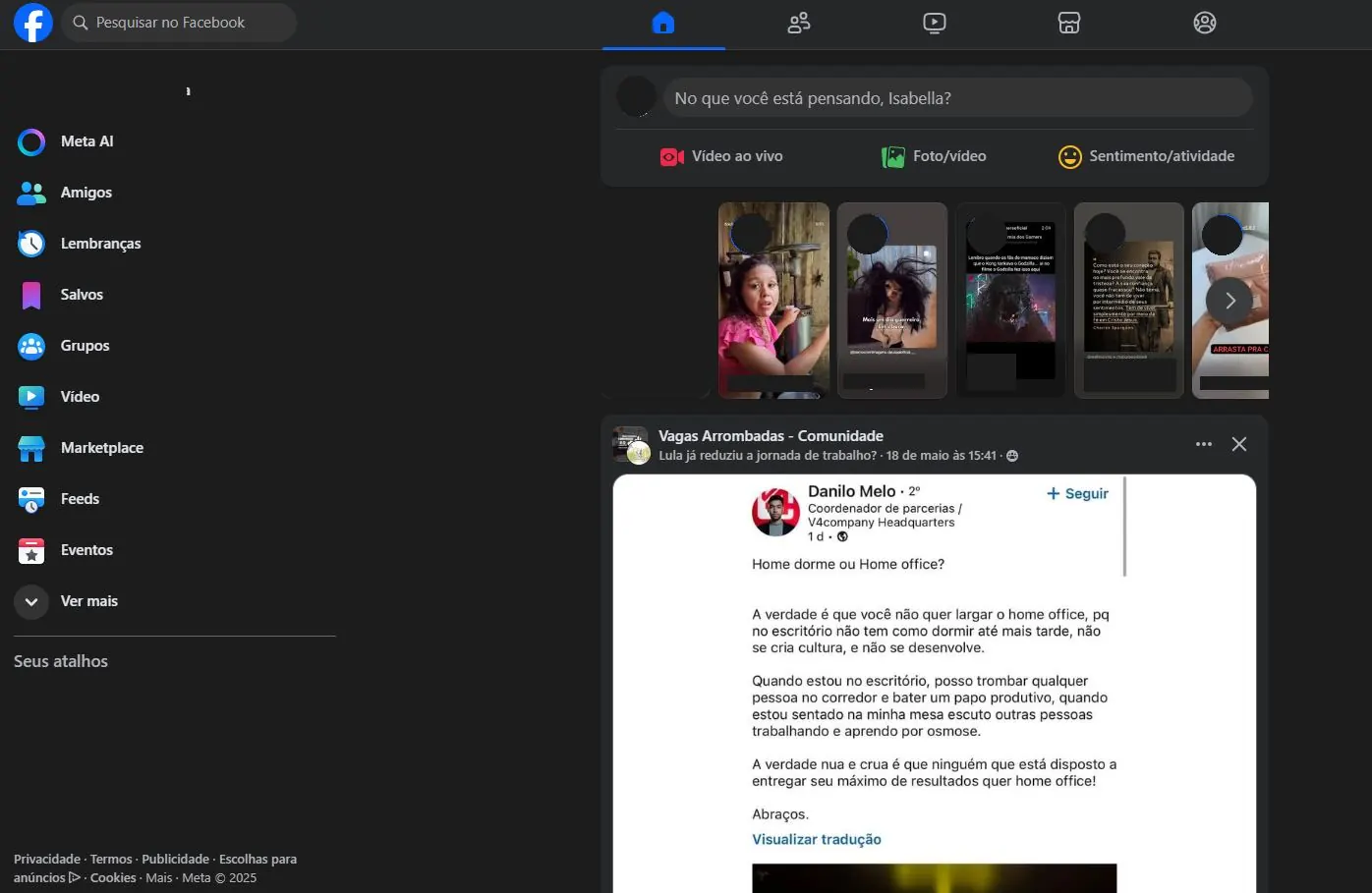Open Meta AI from the sidebar
This screenshot has width=1372, height=893.
pyautogui.click(x=86, y=141)
